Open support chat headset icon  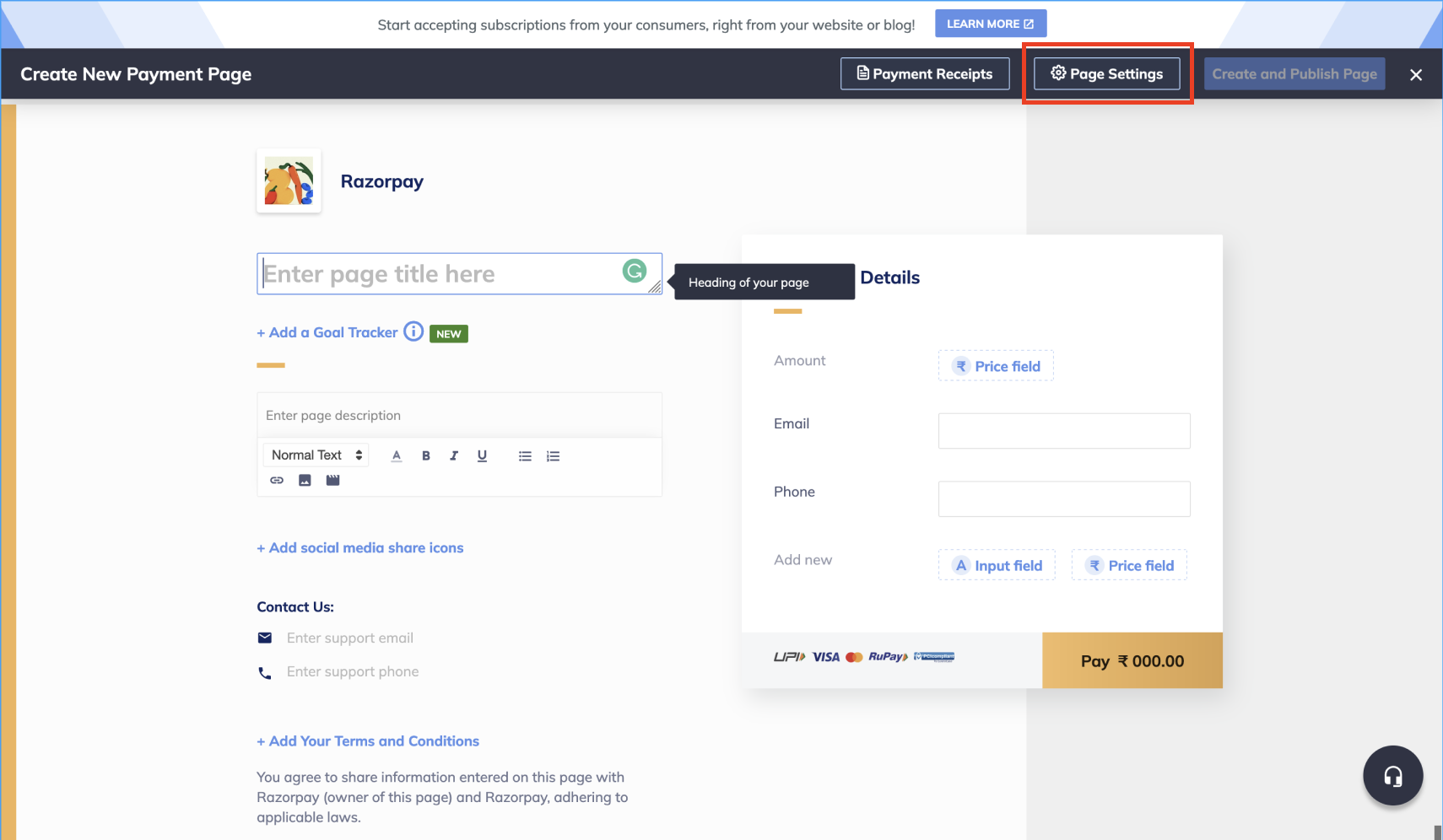pos(1393,776)
